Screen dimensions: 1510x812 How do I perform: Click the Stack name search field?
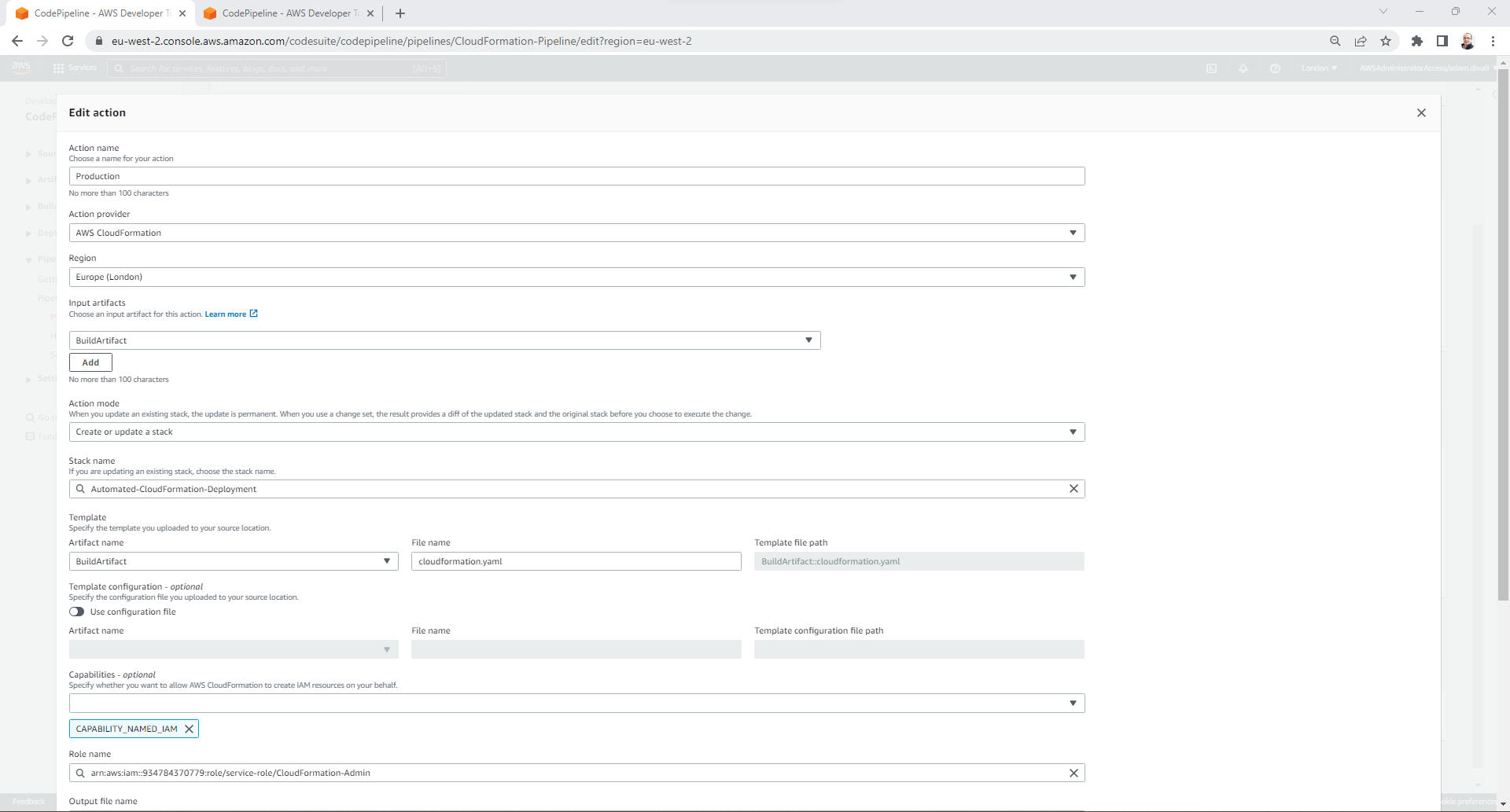(x=576, y=489)
